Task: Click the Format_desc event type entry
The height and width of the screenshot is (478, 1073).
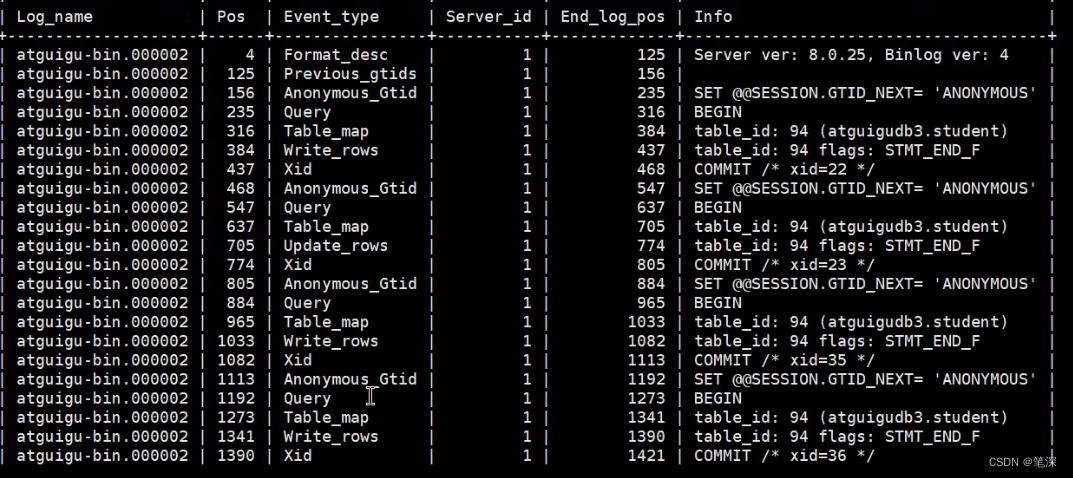Action: coord(335,55)
